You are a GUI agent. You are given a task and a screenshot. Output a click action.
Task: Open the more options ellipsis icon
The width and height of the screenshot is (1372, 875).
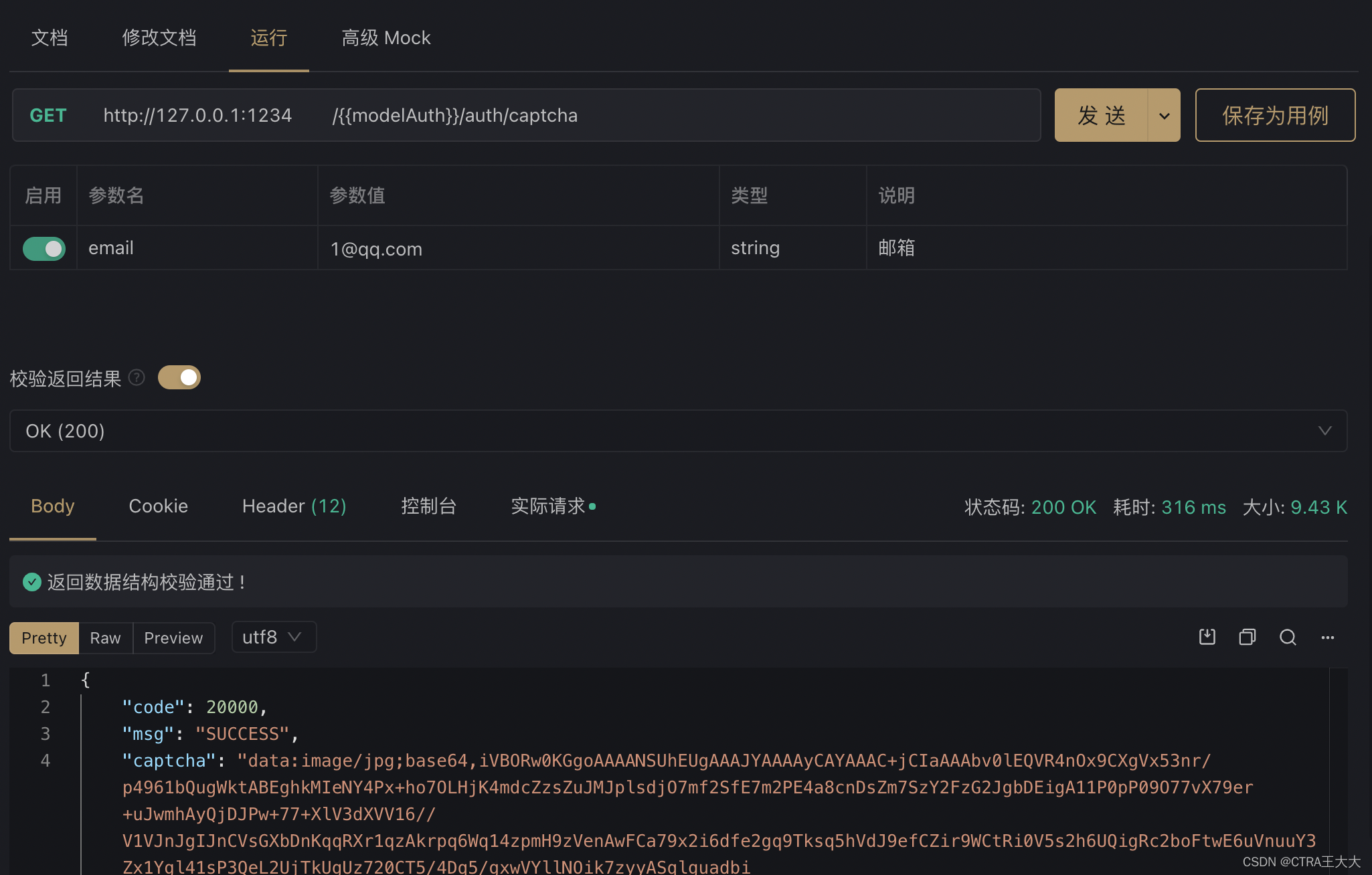(1328, 638)
